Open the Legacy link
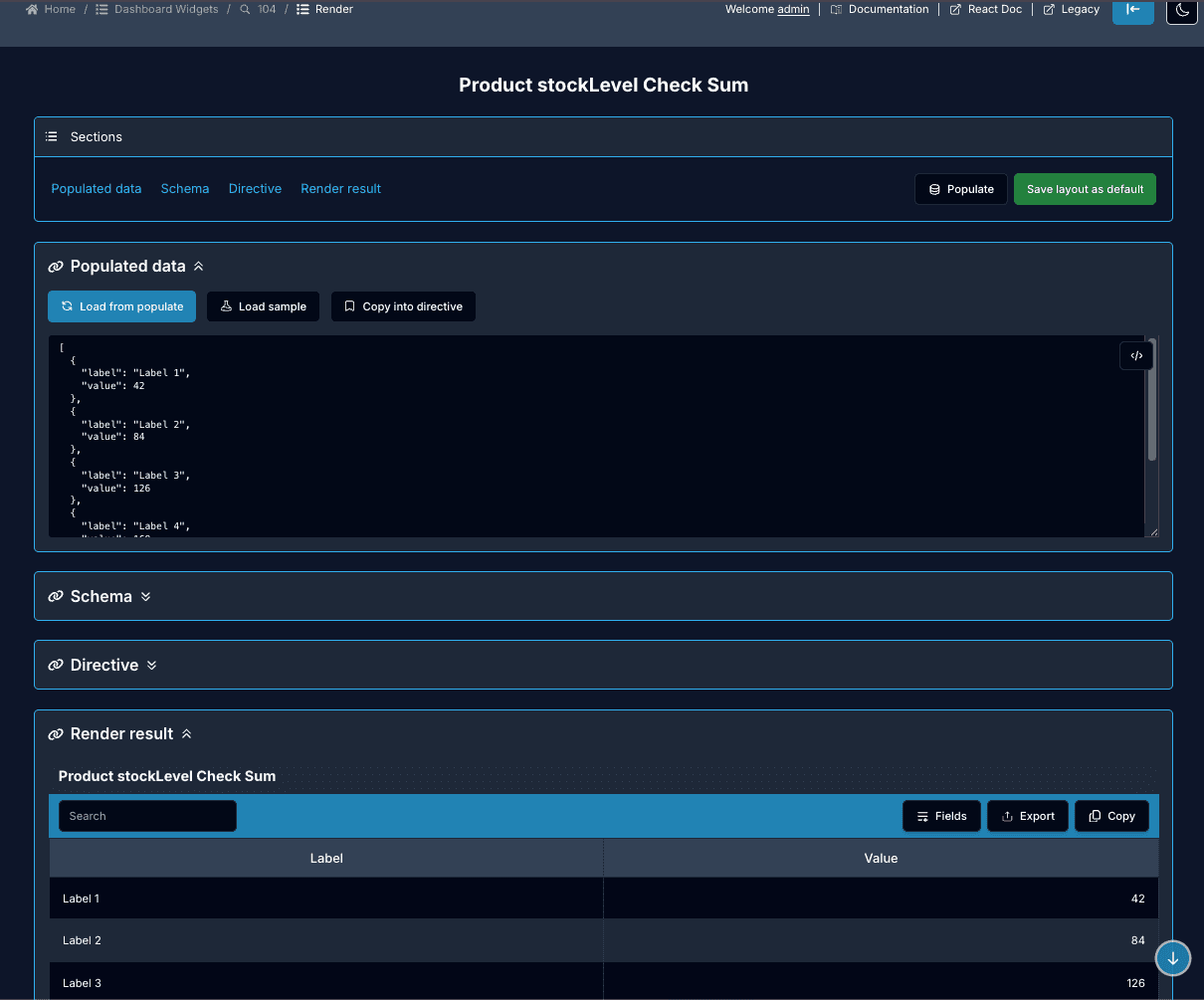 click(1081, 9)
